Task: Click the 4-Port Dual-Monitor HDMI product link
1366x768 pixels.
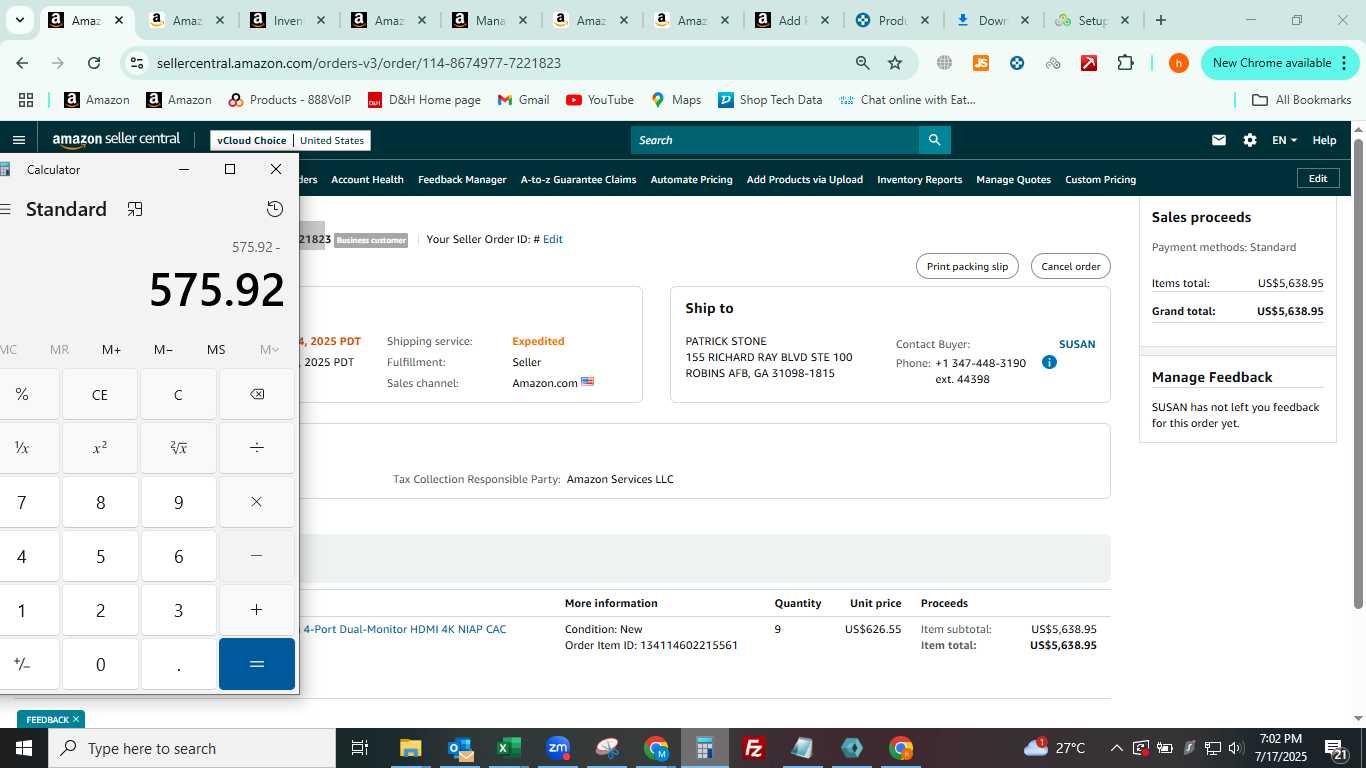Action: pos(404,629)
